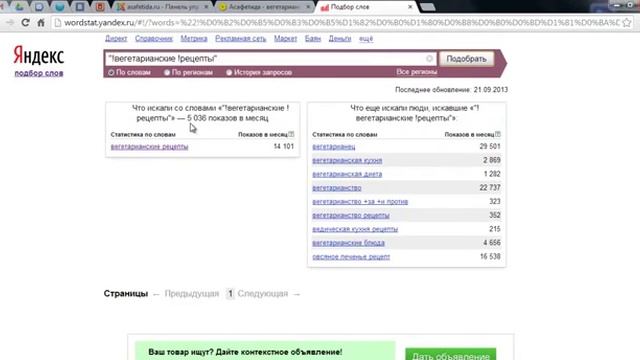Open the вегетарианство keyword link
Screen dimensions: 640x360
pyautogui.click(x=337, y=188)
